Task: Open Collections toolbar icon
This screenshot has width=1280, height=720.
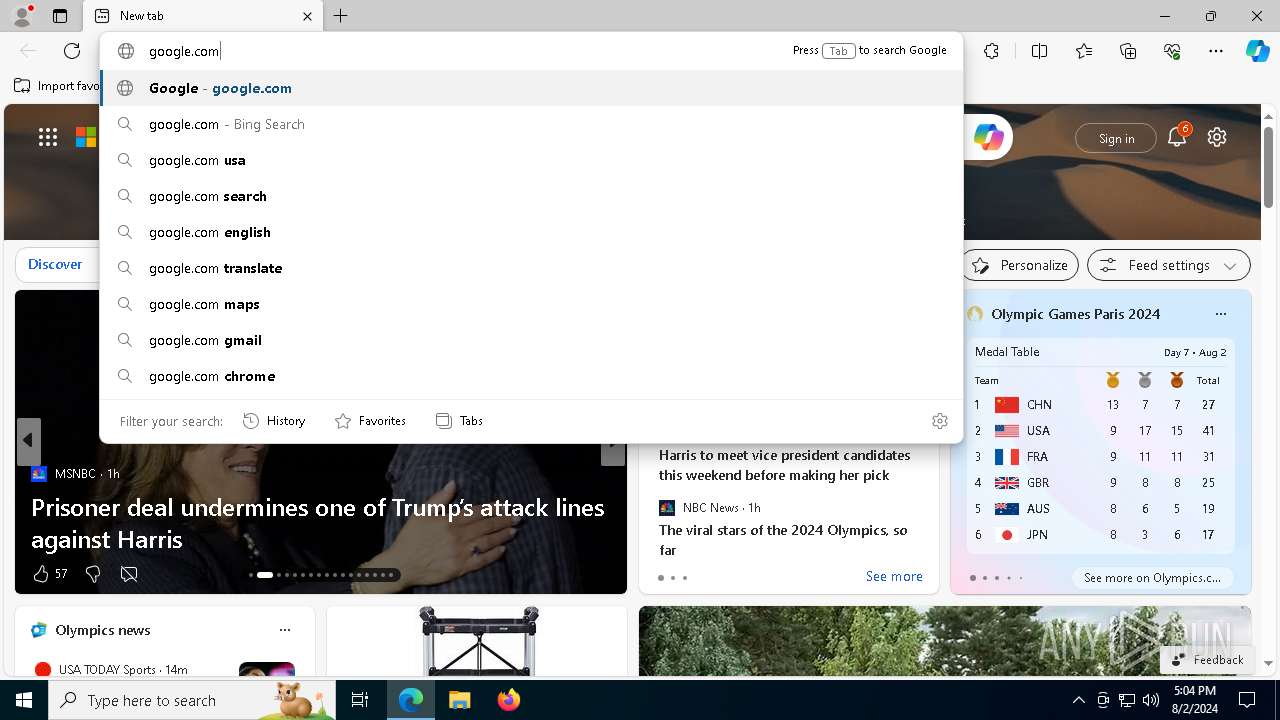Action: click(1128, 51)
